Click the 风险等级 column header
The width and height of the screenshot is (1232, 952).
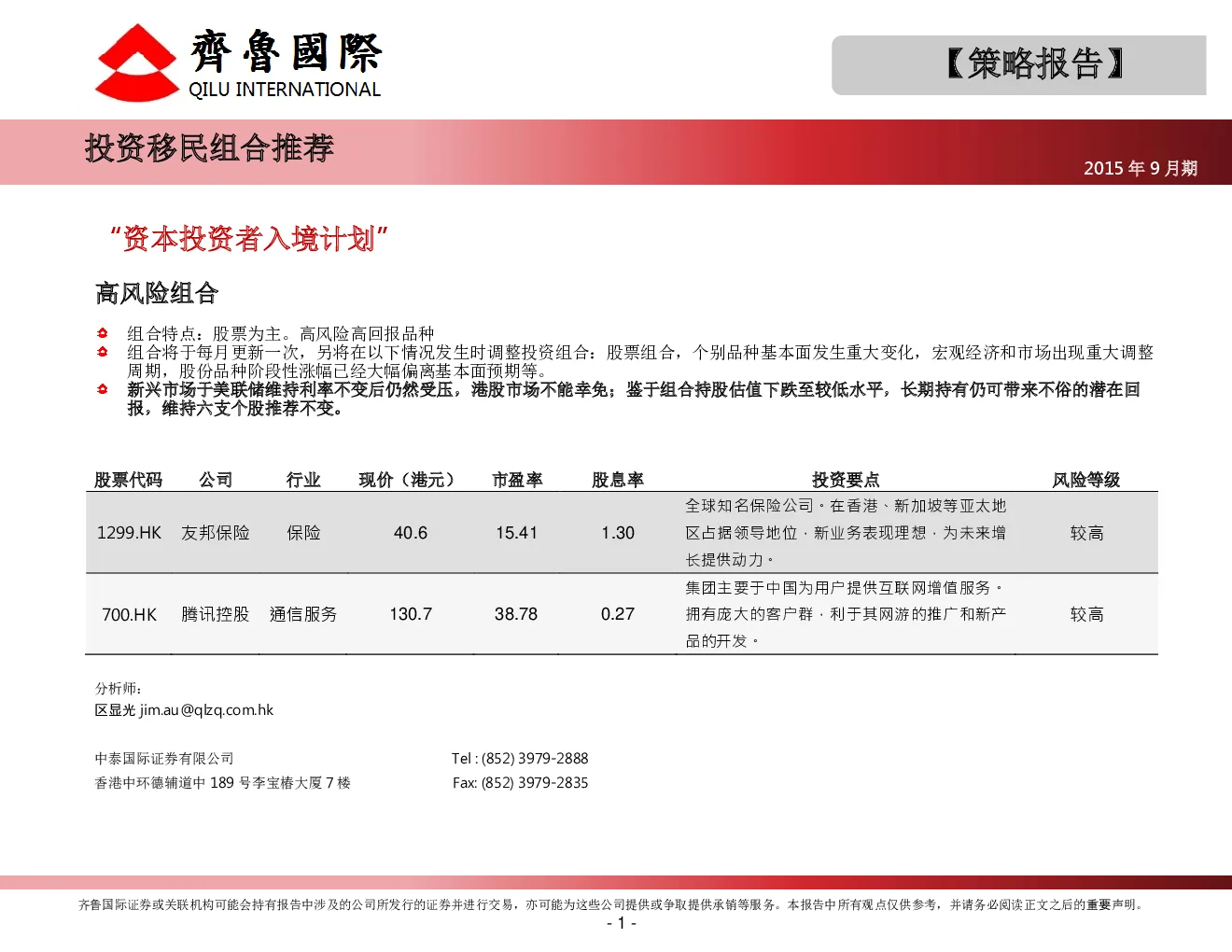pyautogui.click(x=1086, y=480)
